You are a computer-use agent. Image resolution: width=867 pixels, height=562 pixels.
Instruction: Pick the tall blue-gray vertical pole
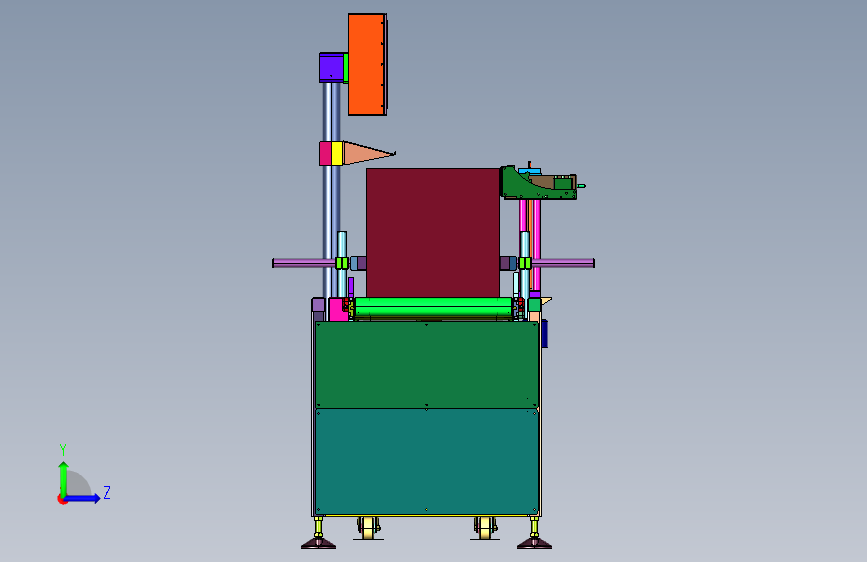coord(332,221)
